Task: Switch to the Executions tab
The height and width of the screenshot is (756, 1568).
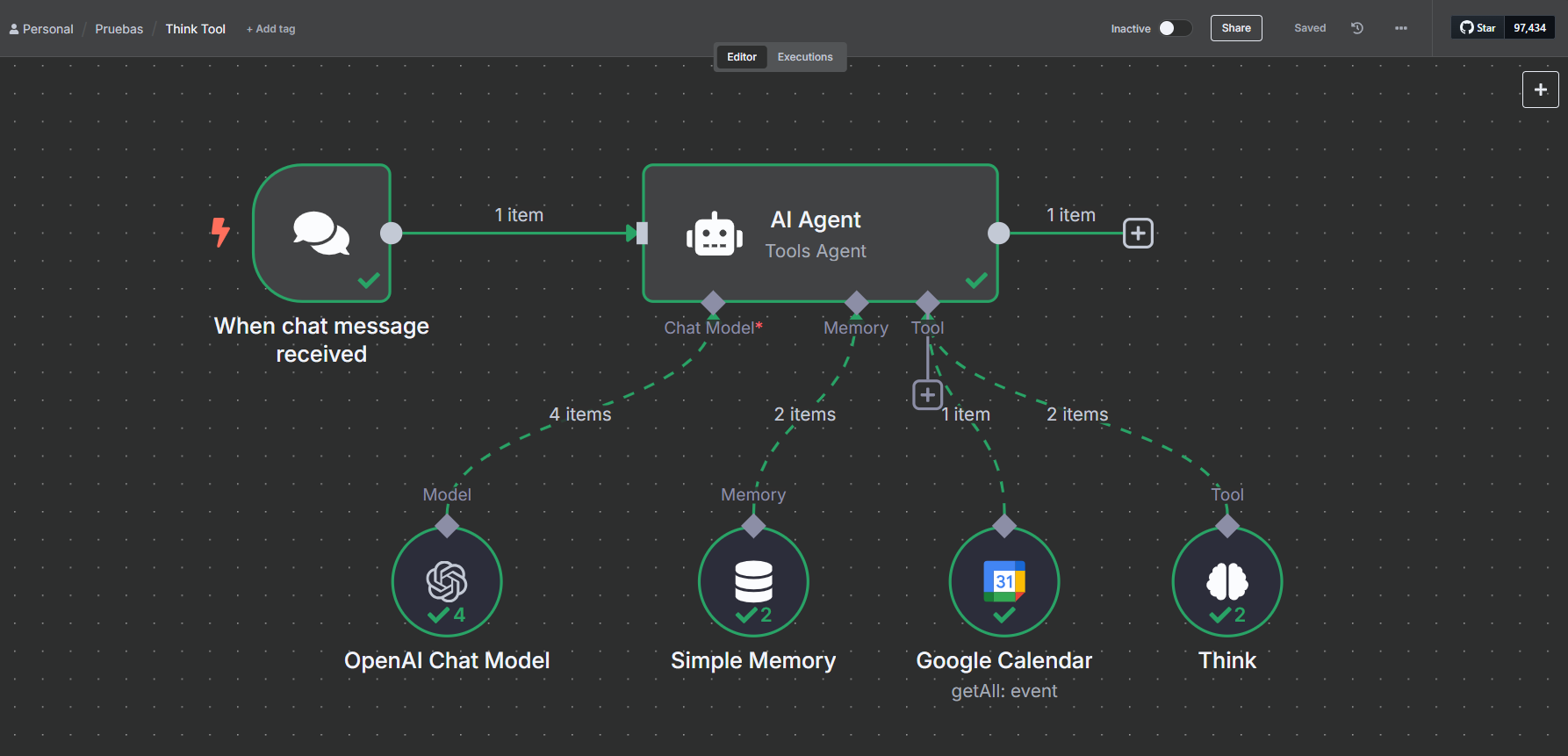Action: pyautogui.click(x=805, y=57)
